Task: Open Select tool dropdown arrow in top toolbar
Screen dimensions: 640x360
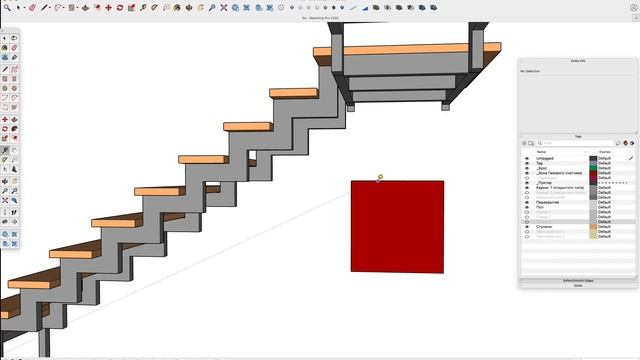Action: coord(24,8)
